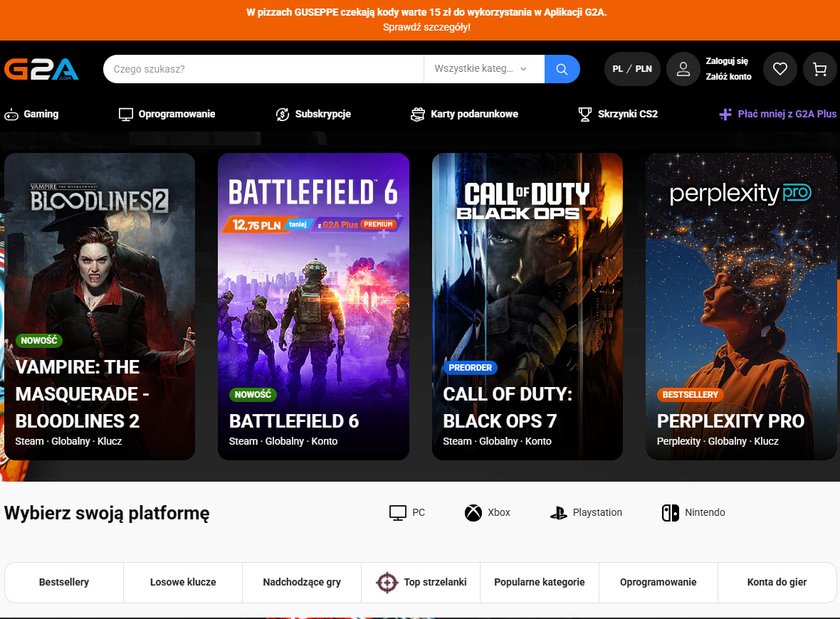Switch to the Top strzelanki tab

421,582
